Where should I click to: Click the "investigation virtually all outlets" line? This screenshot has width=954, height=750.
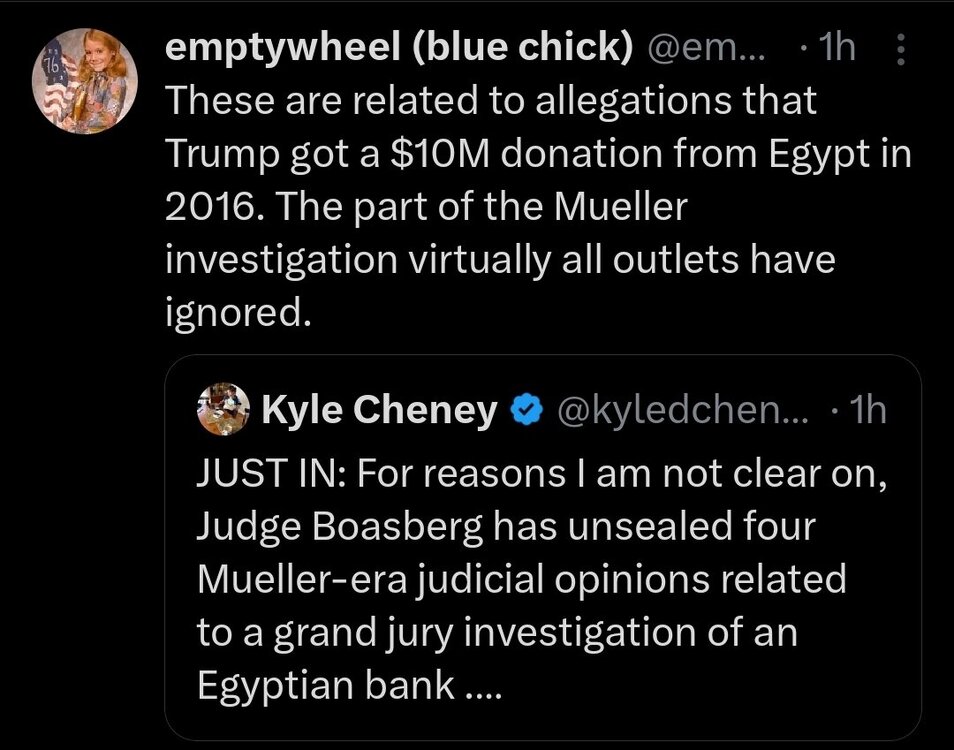499,260
